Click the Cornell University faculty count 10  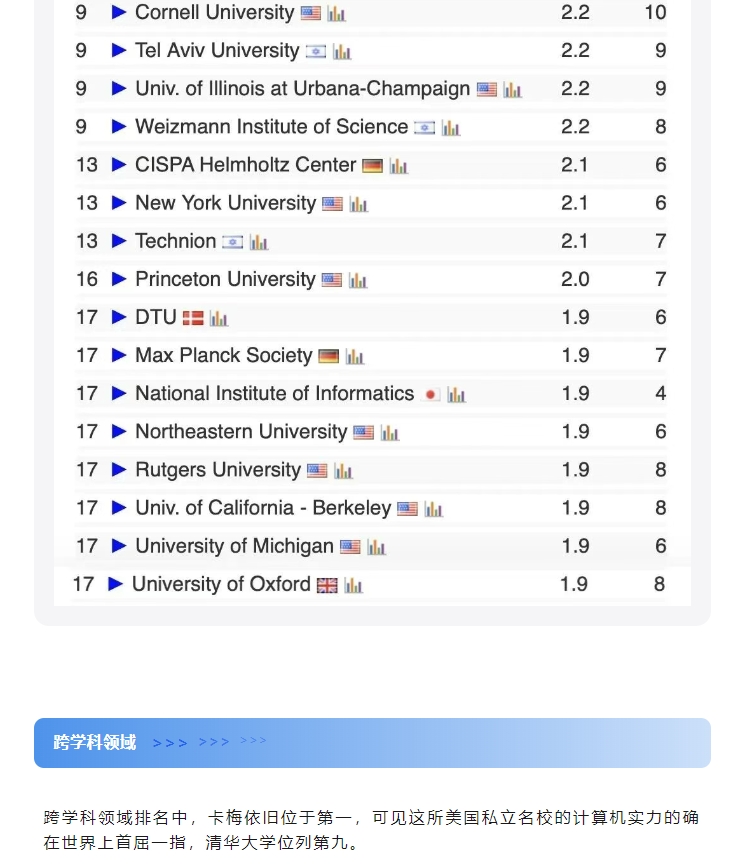click(655, 13)
